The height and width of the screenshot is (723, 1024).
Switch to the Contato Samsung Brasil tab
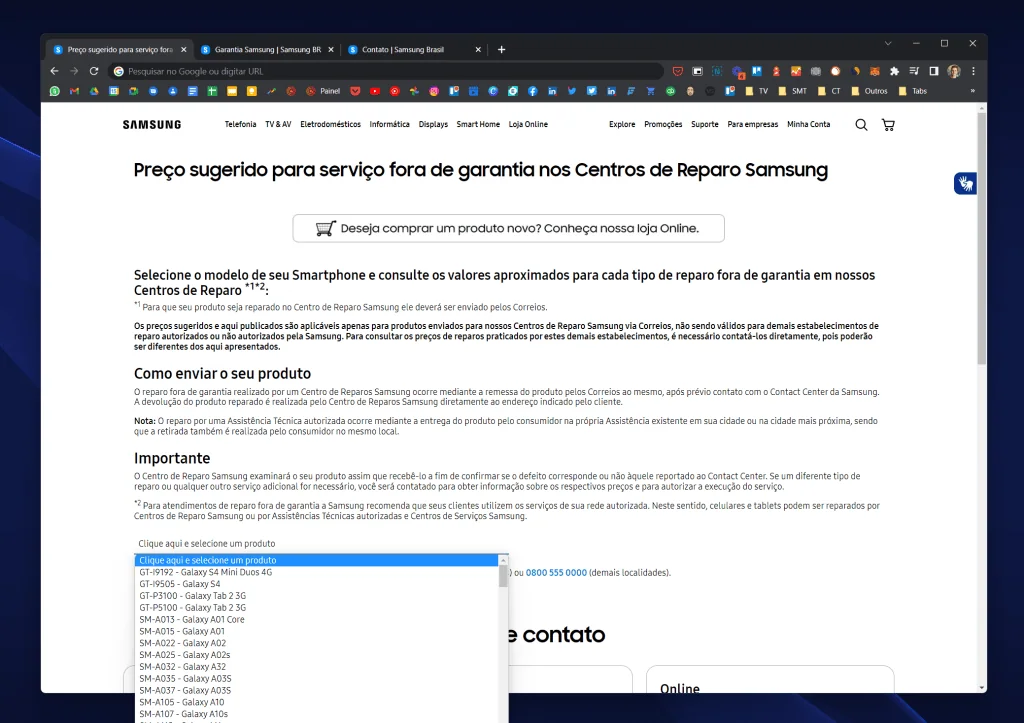coord(400,47)
